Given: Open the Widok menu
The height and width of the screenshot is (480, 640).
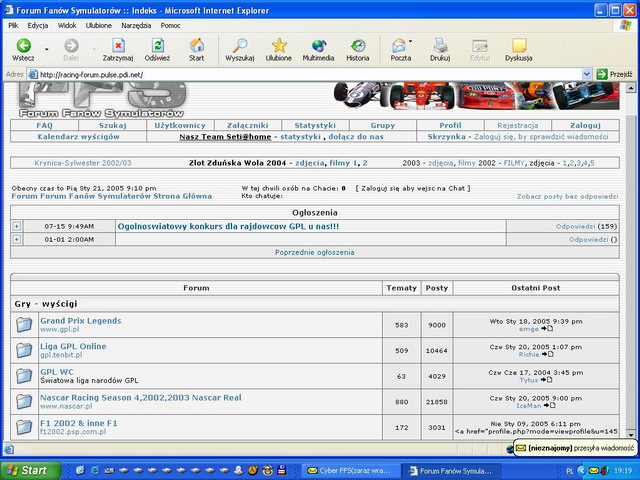Looking at the screenshot, I should [x=67, y=25].
